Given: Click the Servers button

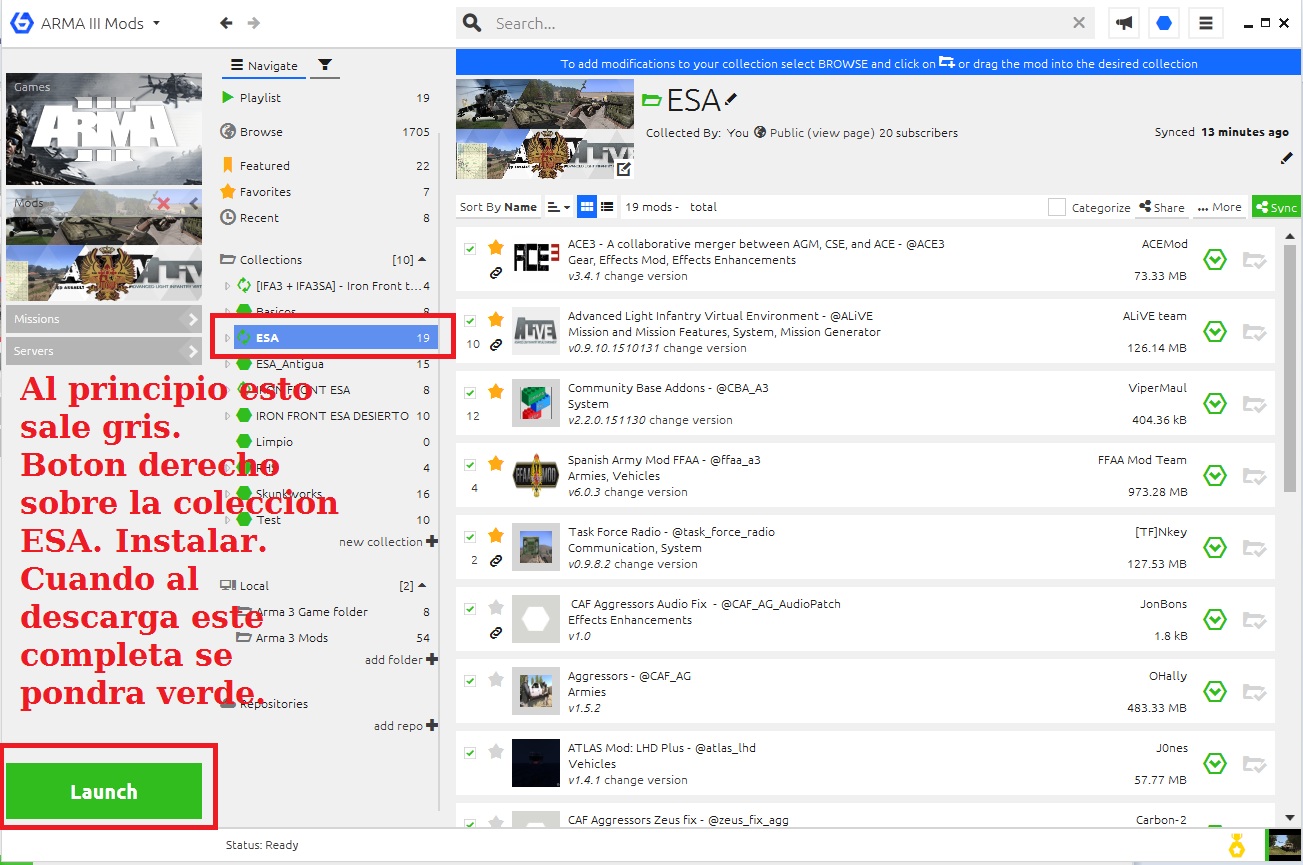Looking at the screenshot, I should (x=104, y=351).
